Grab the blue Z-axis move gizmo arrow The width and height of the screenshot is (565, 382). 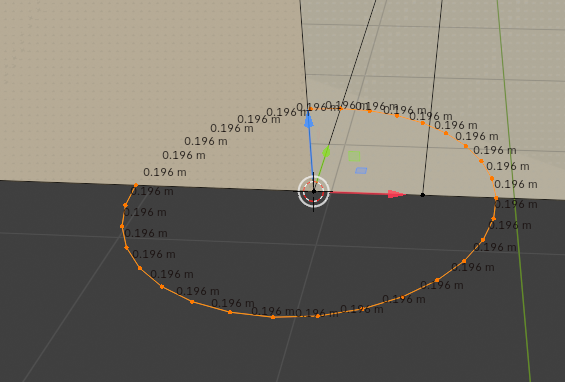pyautogui.click(x=309, y=121)
